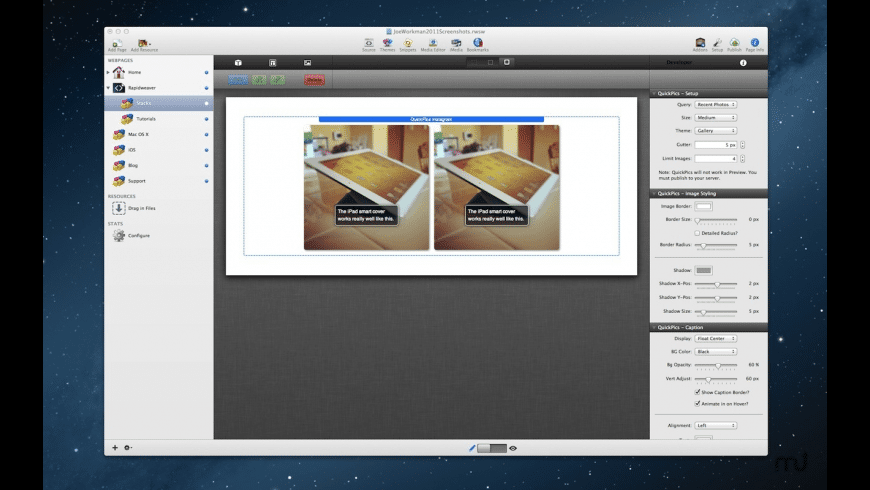870x490 pixels.
Task: Open the Snippets icon
Action: (x=408, y=43)
